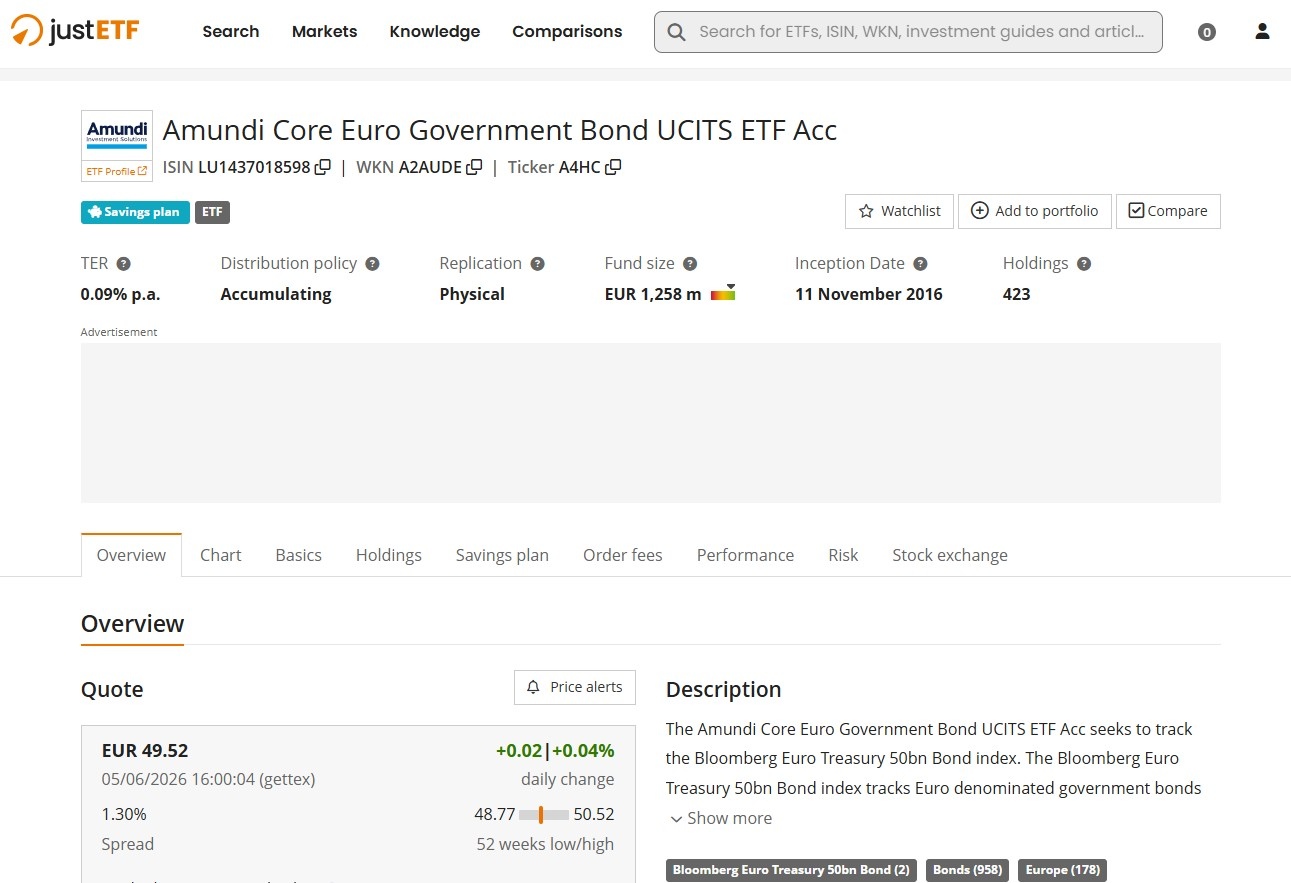
Task: Switch to the Holdings tab
Action: [389, 555]
